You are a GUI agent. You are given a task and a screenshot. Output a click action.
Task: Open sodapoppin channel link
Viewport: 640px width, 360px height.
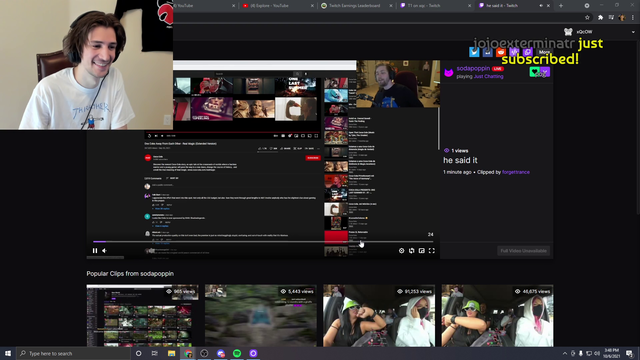click(x=473, y=68)
